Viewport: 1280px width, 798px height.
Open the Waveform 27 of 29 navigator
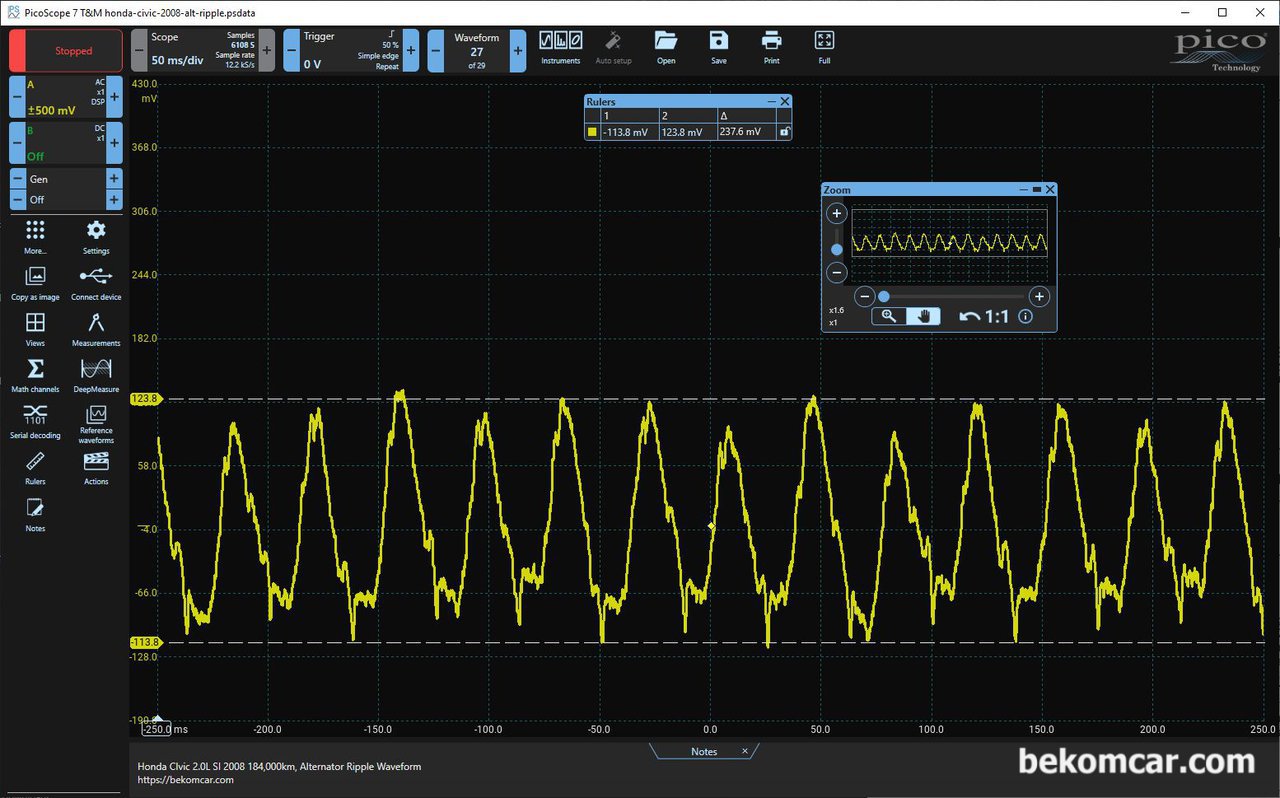tap(477, 50)
